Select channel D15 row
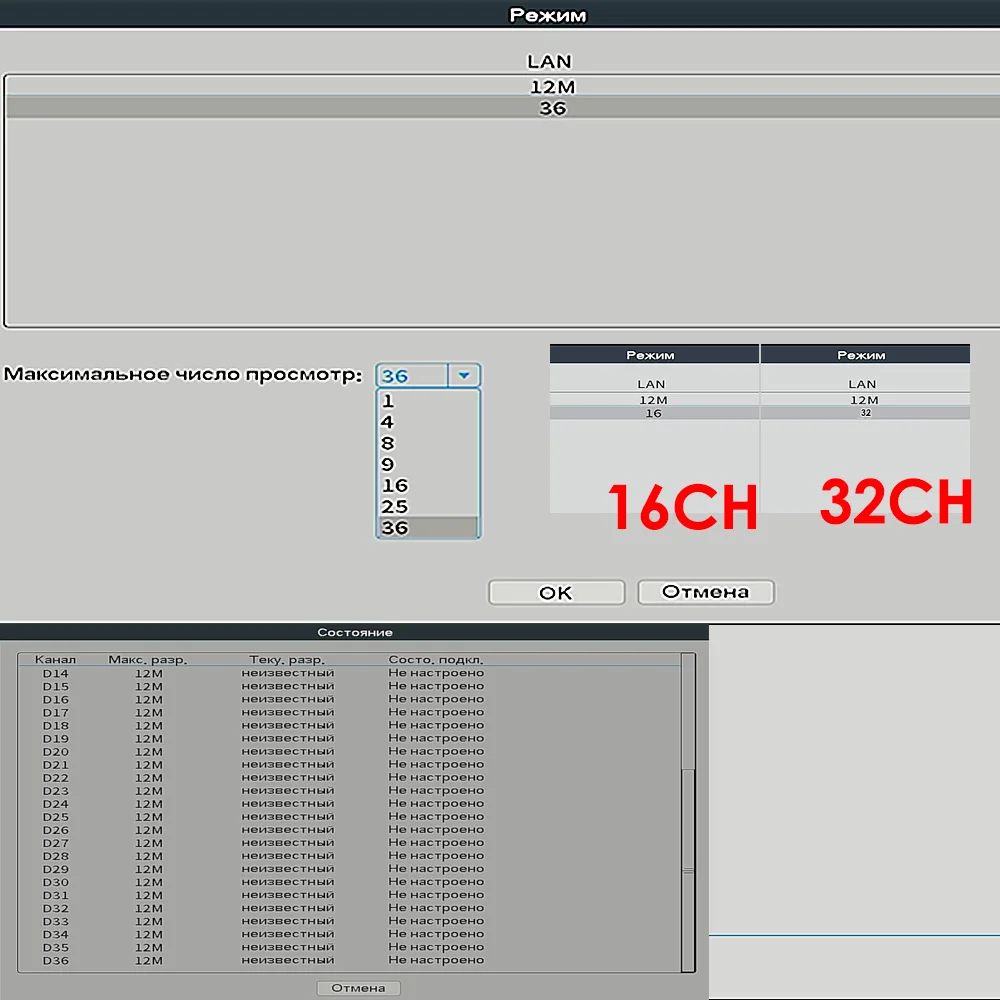The image size is (1000, 1000). pos(349,686)
